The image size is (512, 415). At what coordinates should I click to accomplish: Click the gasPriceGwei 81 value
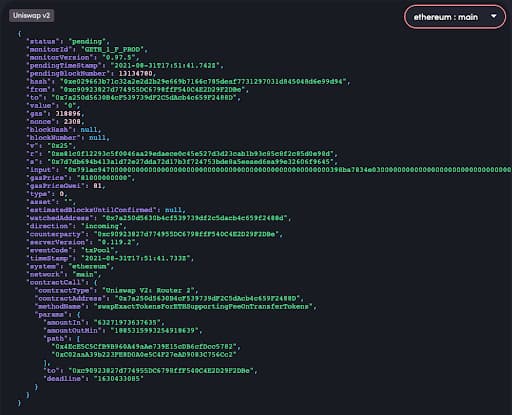[97, 186]
